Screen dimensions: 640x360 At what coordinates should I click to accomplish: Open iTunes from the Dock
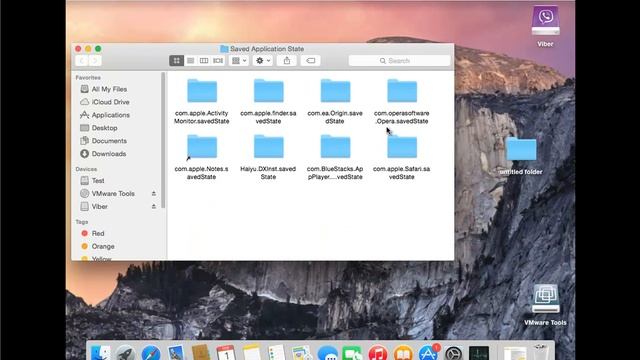click(x=378, y=353)
